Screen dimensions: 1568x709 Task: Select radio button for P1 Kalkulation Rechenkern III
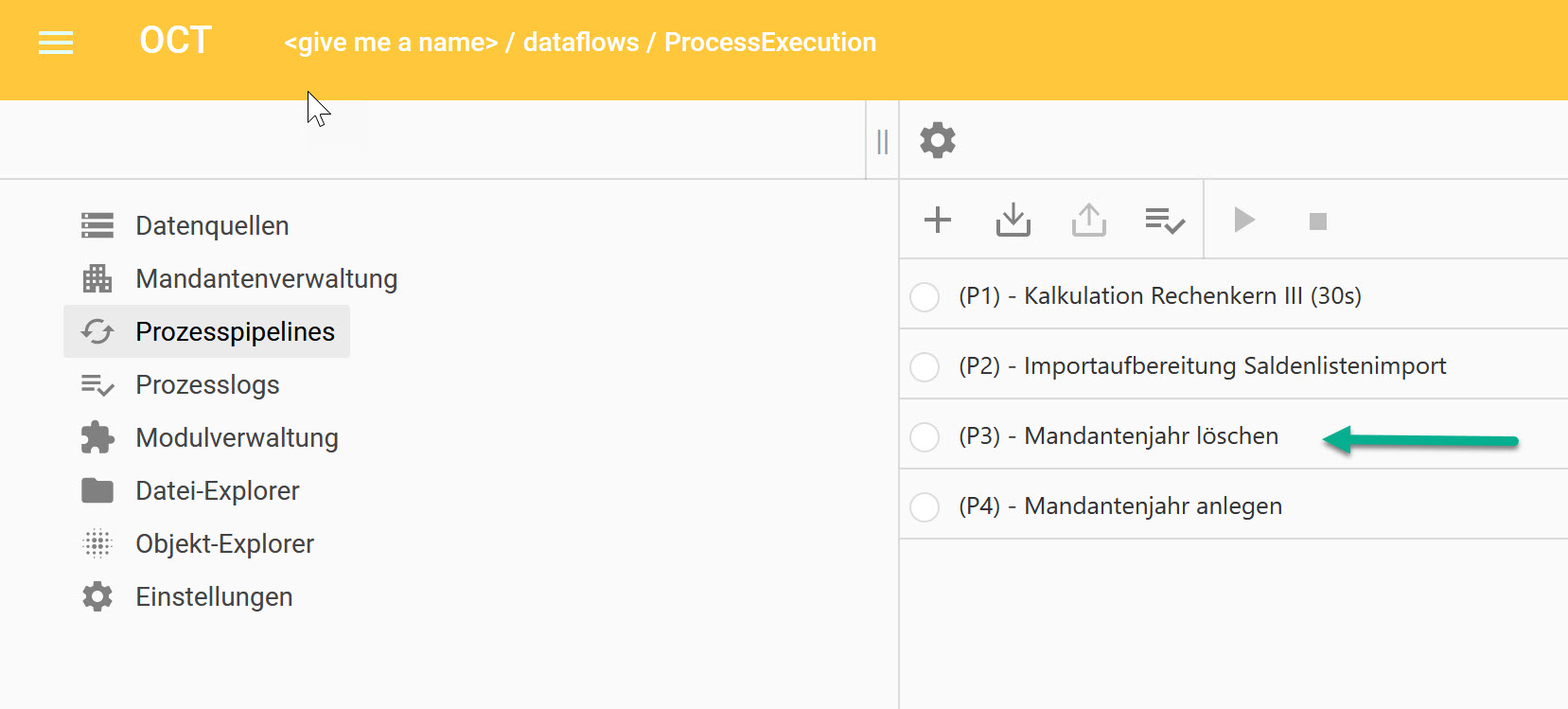925,296
